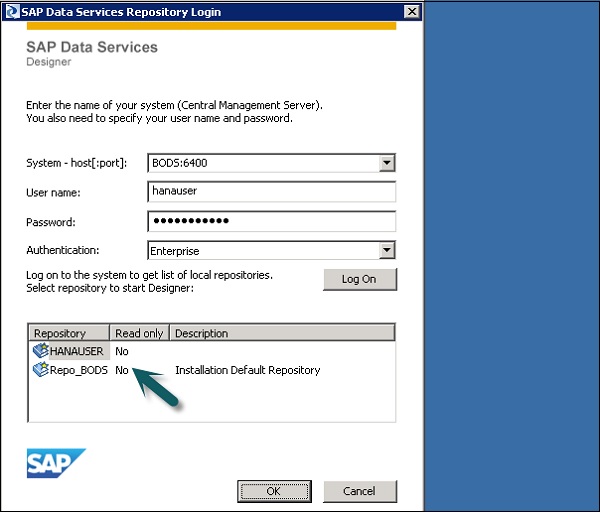The height and width of the screenshot is (512, 600).
Task: Click the Description column header
Action: [282, 333]
